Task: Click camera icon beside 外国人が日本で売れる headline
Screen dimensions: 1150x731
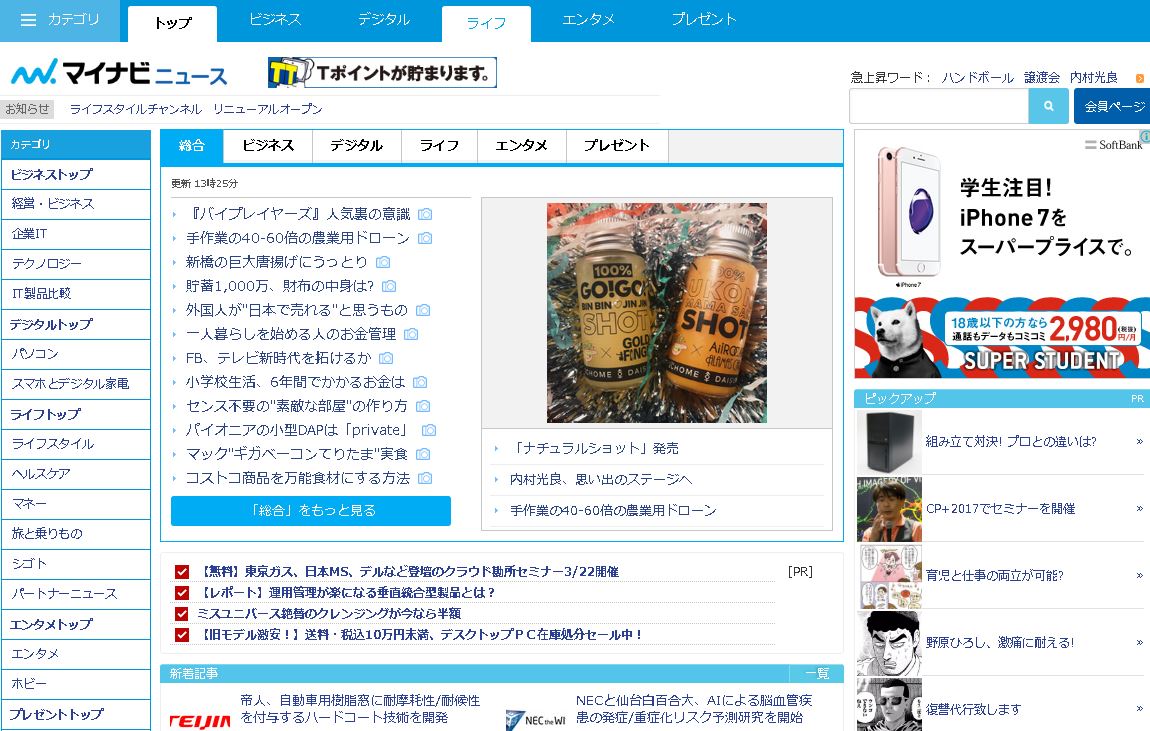Action: click(422, 310)
